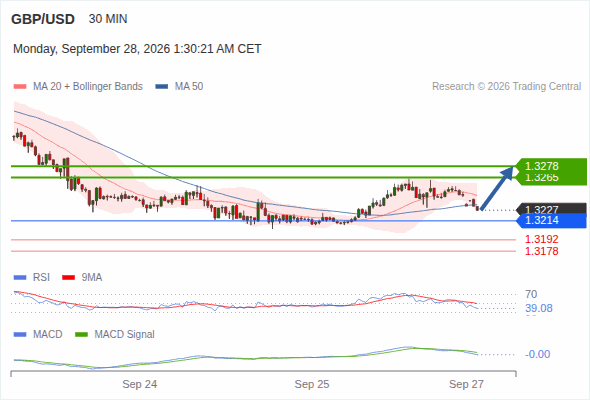Click the RSI value 39.08
The width and height of the screenshot is (590, 400).
(539, 309)
